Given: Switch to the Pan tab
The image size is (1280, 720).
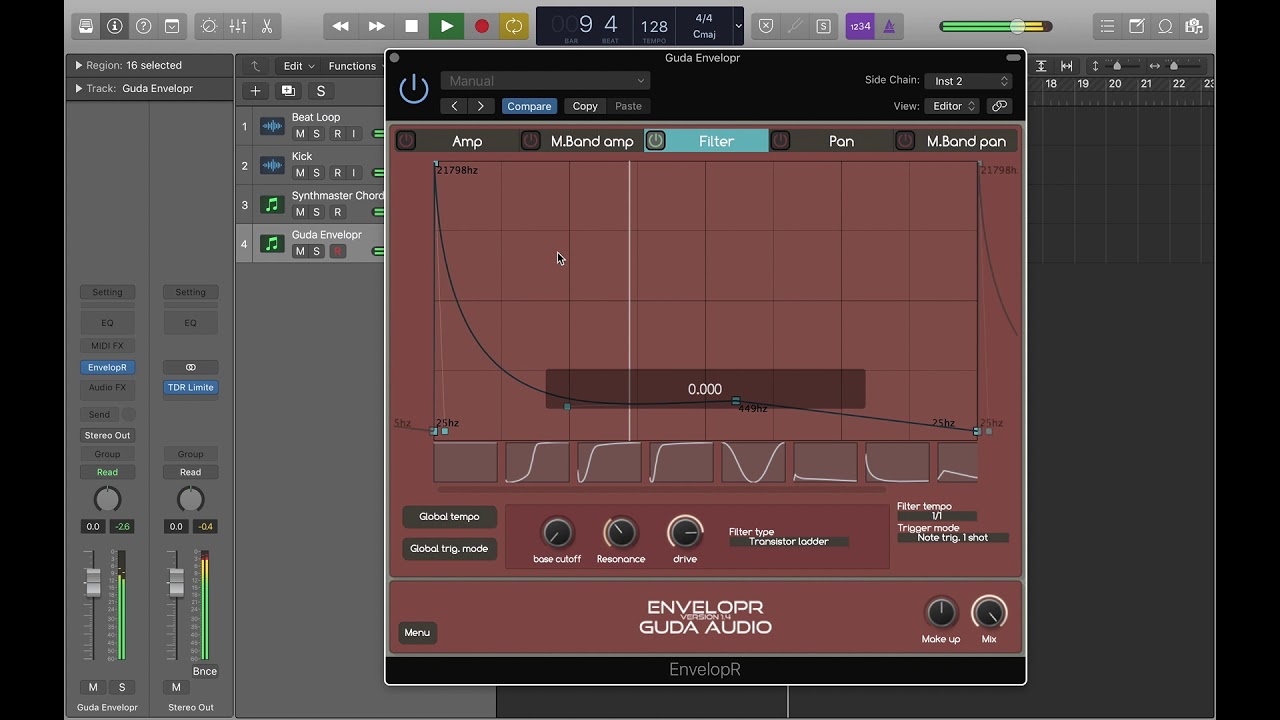Looking at the screenshot, I should pyautogui.click(x=842, y=141).
